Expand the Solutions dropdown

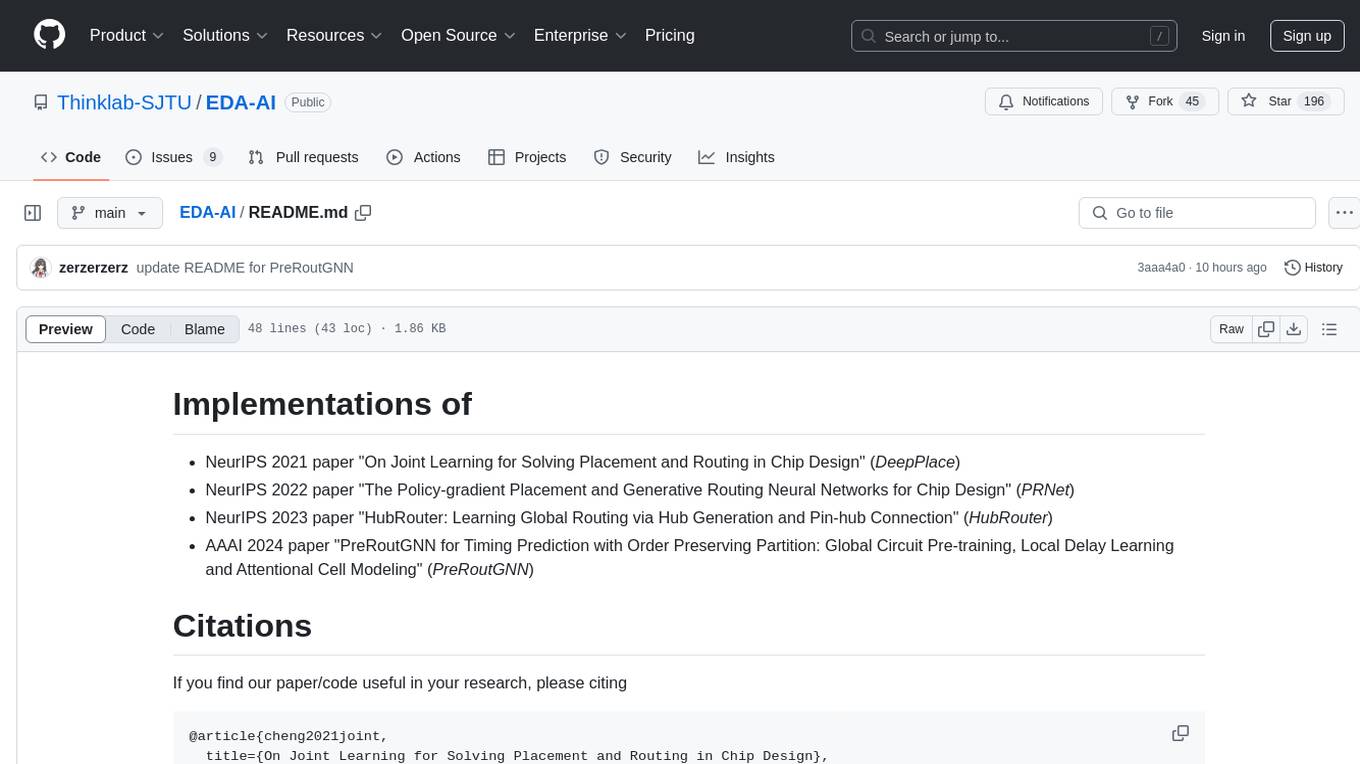[225, 35]
